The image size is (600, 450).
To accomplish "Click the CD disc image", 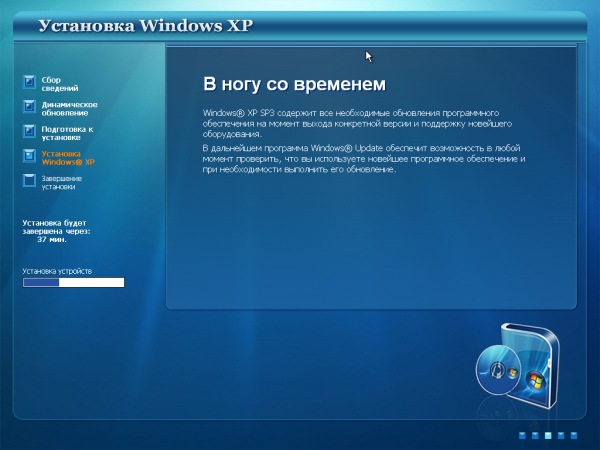I will coord(498,371).
